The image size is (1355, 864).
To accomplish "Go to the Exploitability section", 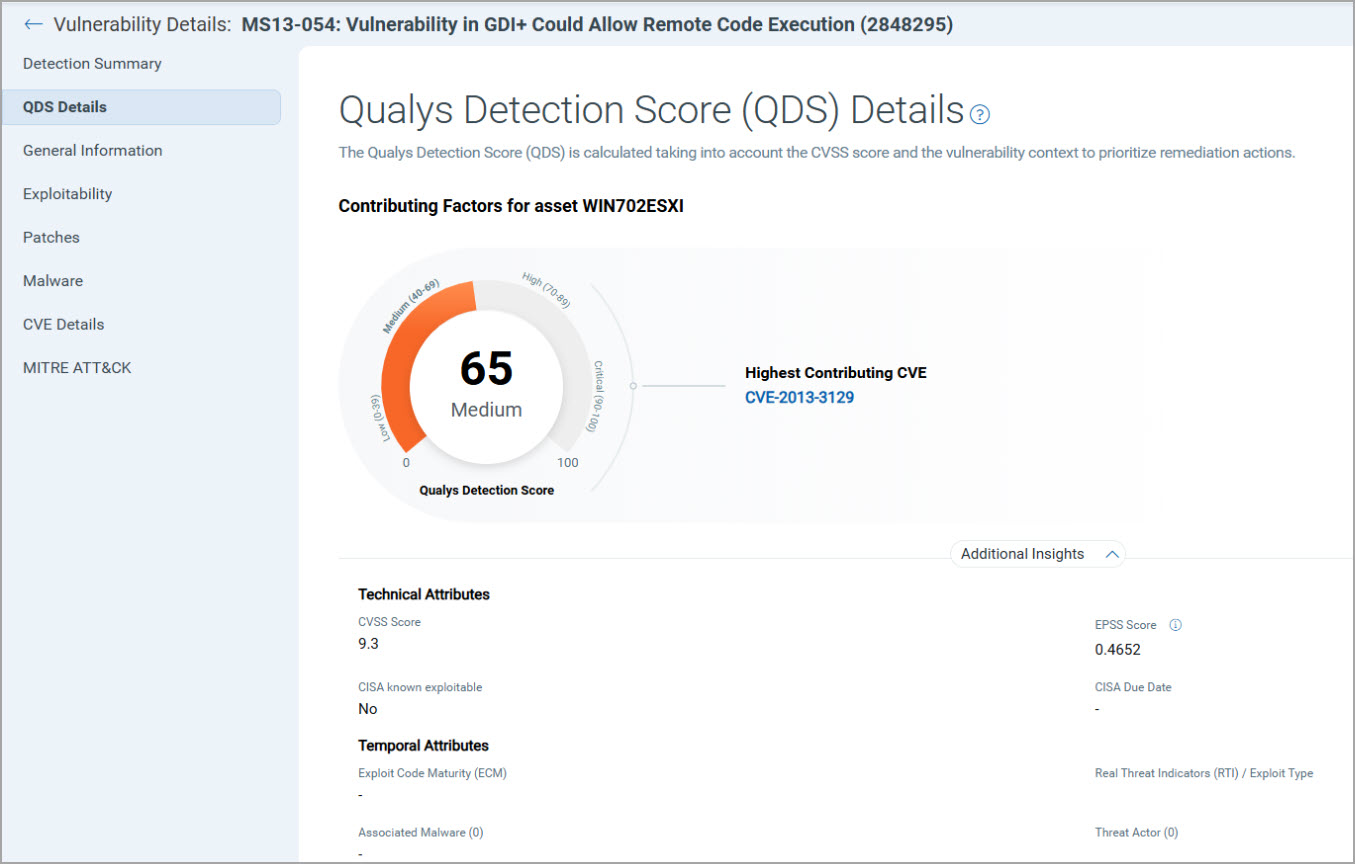I will (68, 194).
